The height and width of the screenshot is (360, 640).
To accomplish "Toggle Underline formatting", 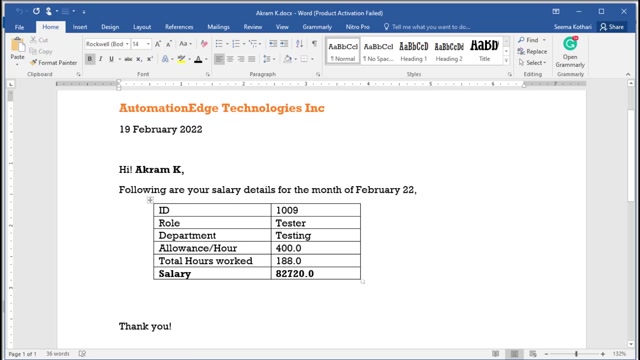I will (x=111, y=59).
